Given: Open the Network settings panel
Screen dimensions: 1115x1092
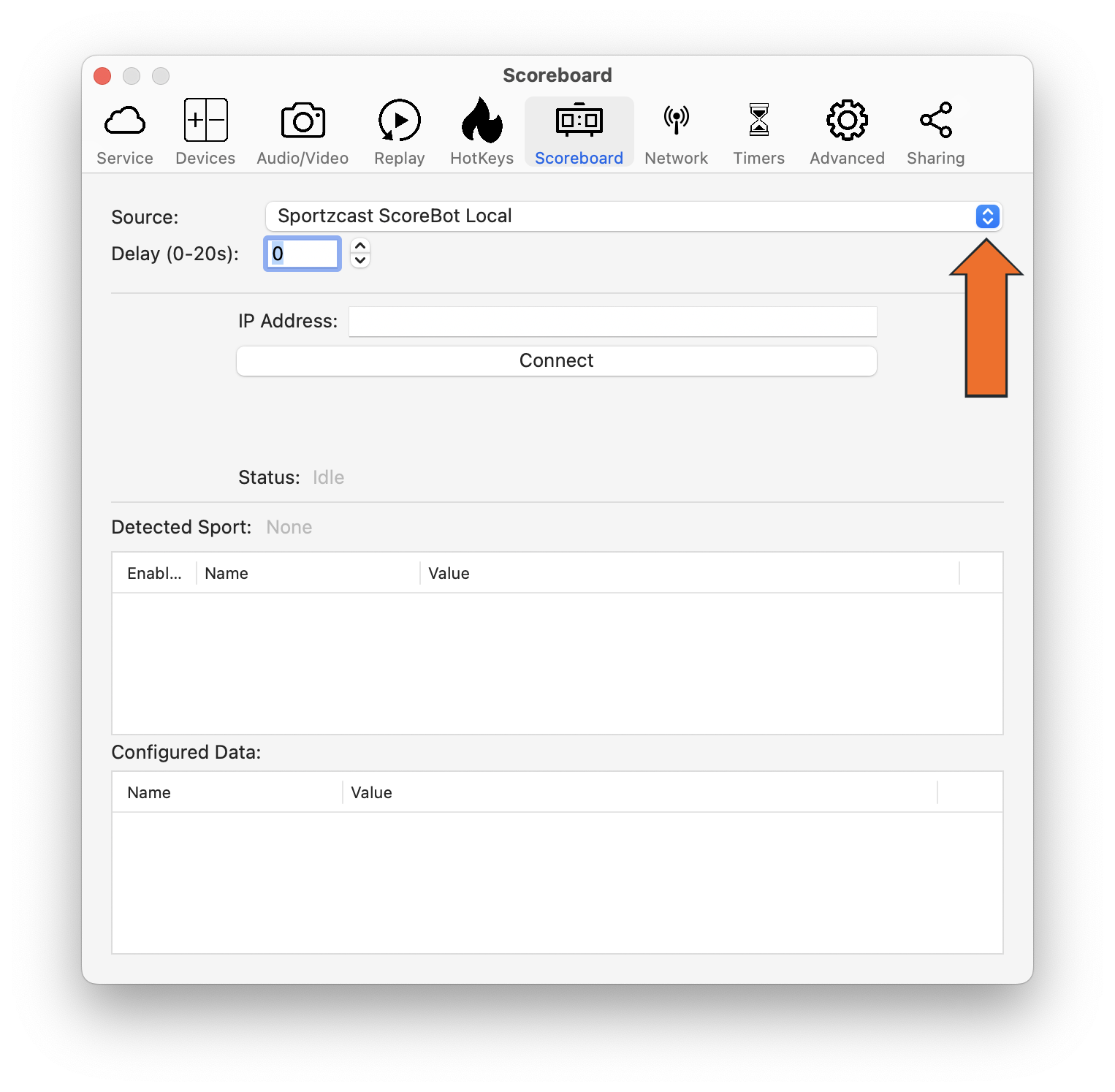Looking at the screenshot, I should 676,132.
